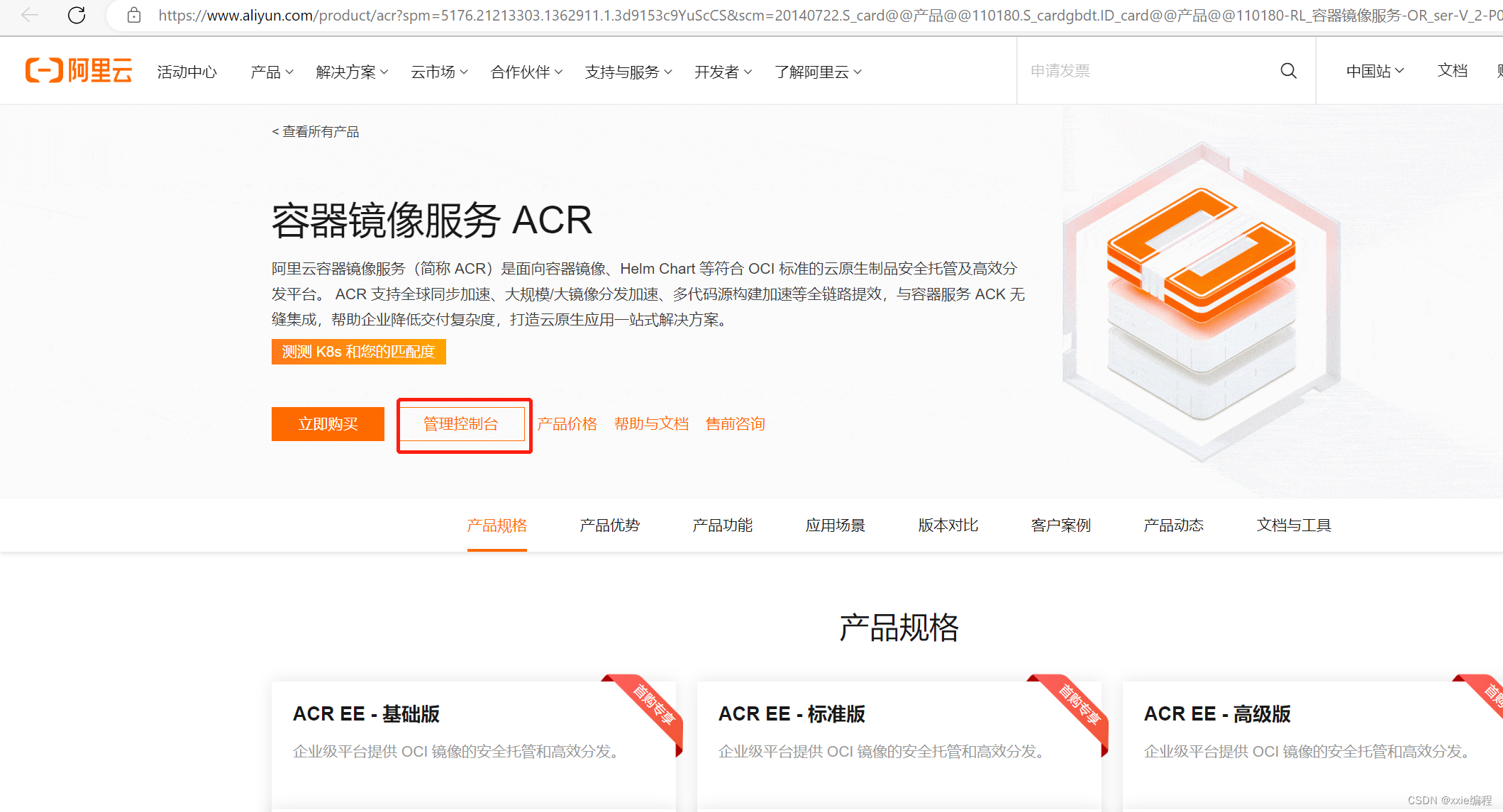Expand the 开发者 menu

click(723, 72)
